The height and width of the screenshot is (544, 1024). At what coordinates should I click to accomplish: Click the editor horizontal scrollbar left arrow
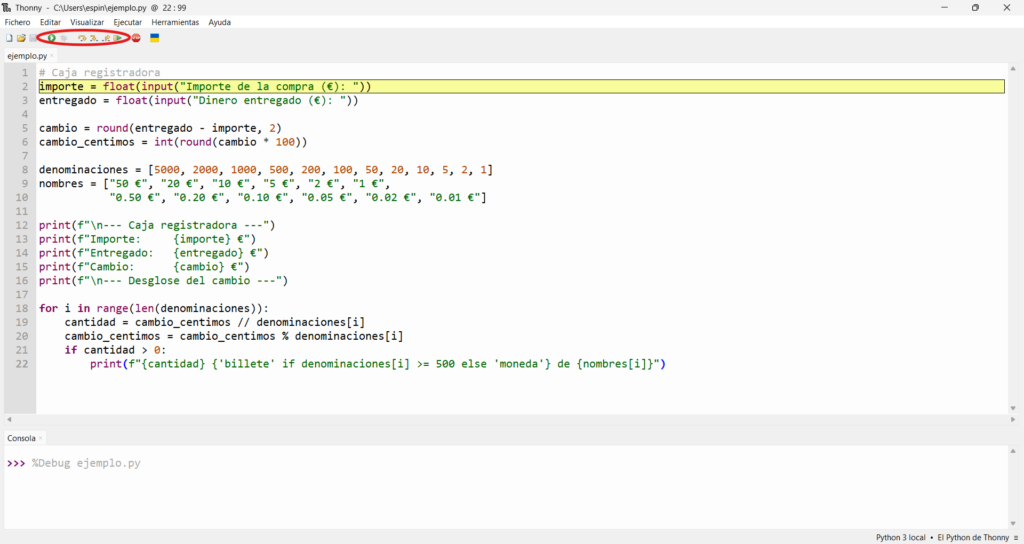[x=8, y=419]
